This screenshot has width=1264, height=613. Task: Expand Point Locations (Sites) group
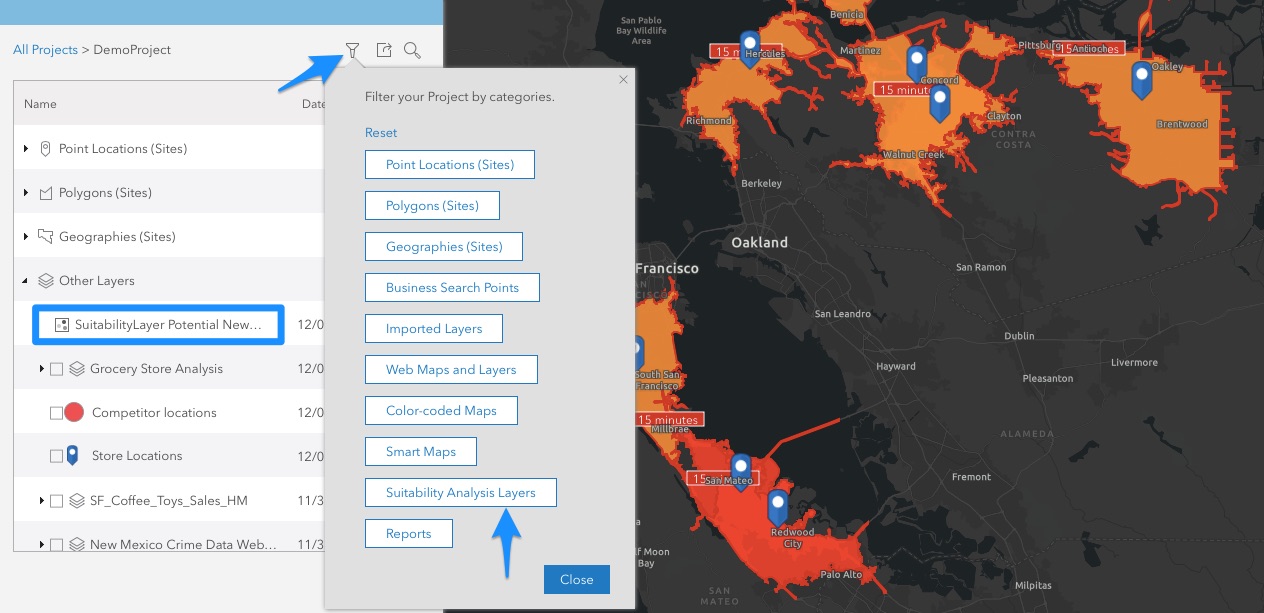click(26, 149)
